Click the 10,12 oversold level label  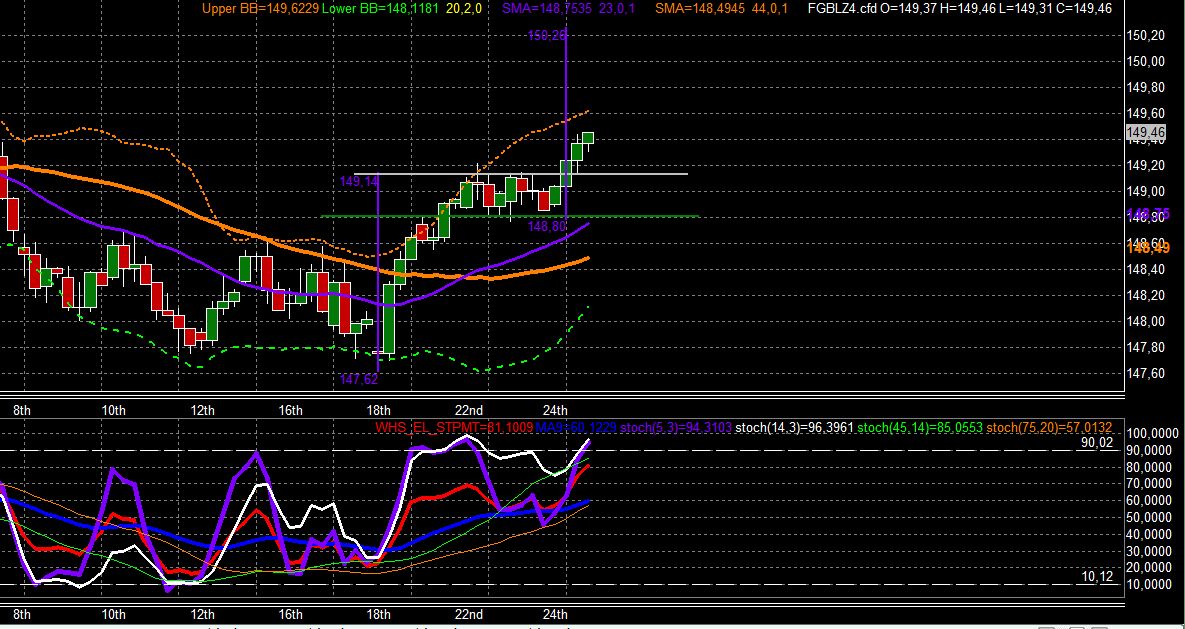1097,577
